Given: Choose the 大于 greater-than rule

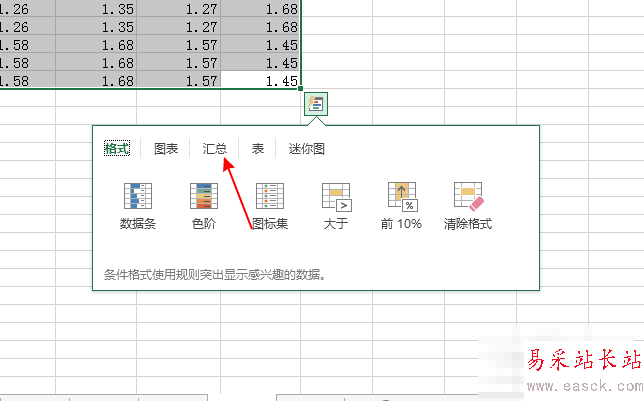Looking at the screenshot, I should click(336, 205).
